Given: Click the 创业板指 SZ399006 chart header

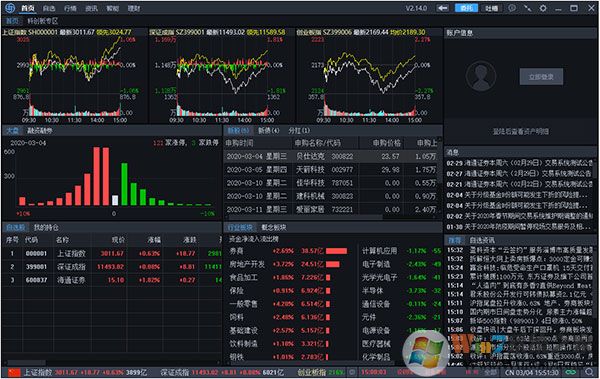Looking at the screenshot, I should click(x=361, y=32).
